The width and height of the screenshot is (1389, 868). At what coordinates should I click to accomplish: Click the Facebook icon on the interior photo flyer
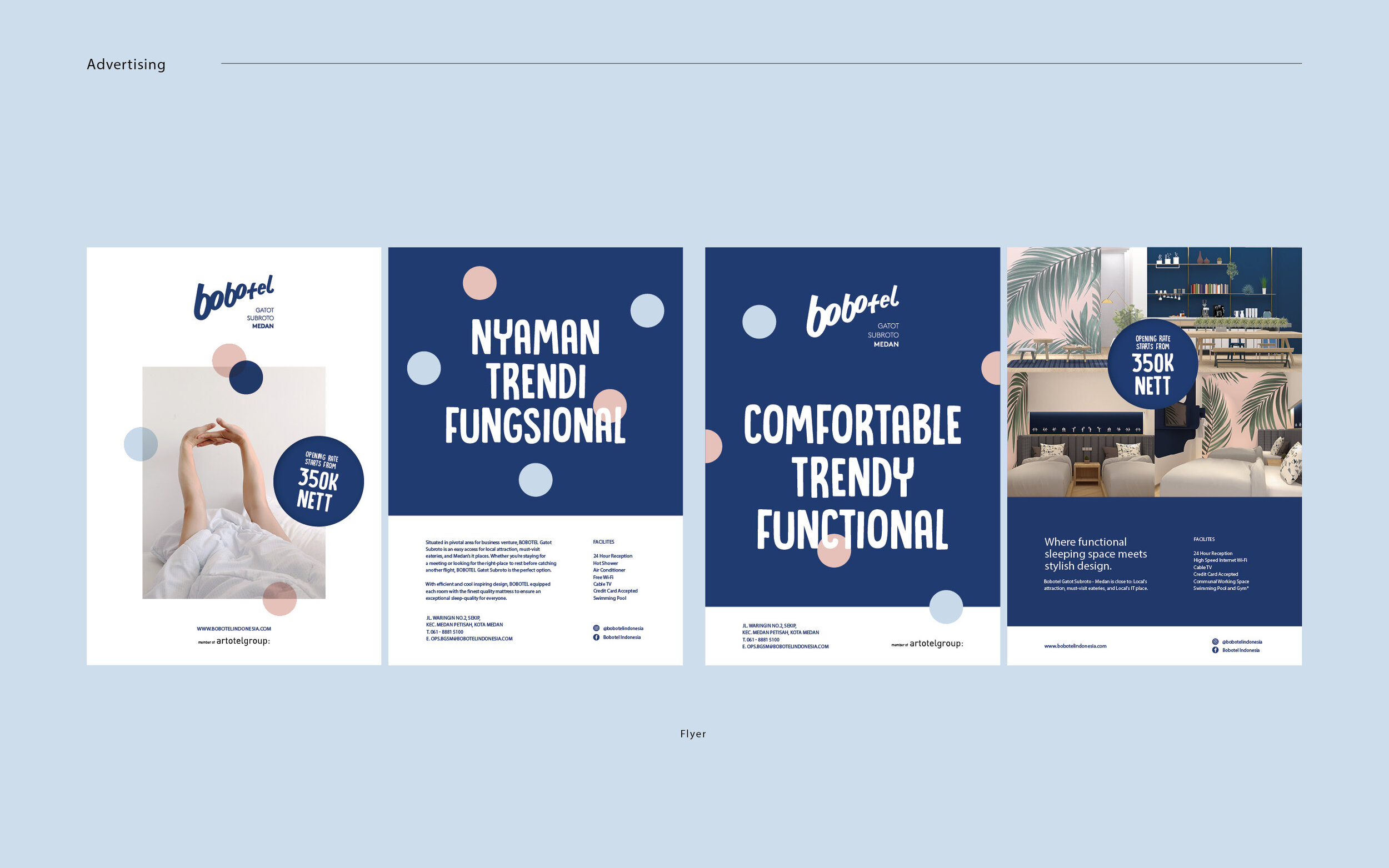point(1215,650)
